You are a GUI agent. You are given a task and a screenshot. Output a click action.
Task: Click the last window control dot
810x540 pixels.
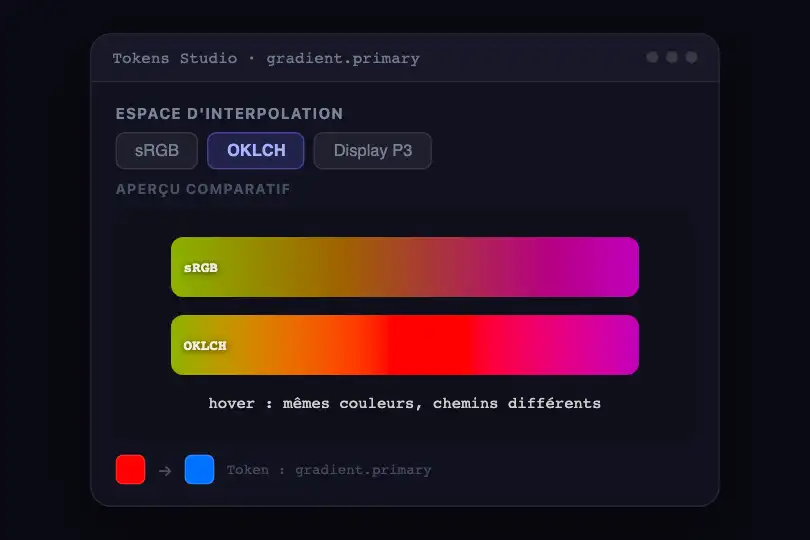(691, 57)
